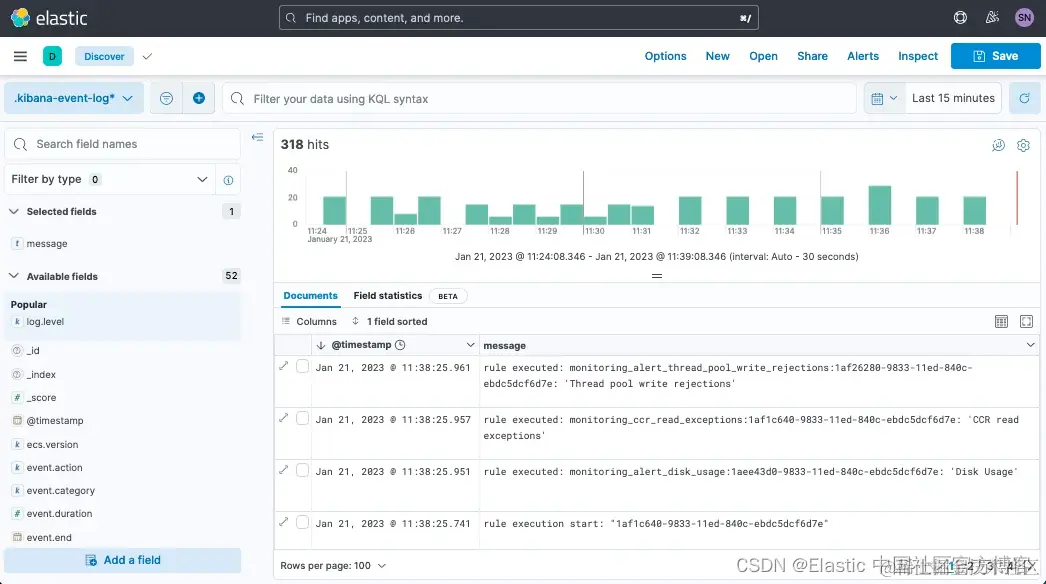This screenshot has height=584, width=1046.
Task: Click the edit visualization icon beside the gear
Action: tap(999, 145)
